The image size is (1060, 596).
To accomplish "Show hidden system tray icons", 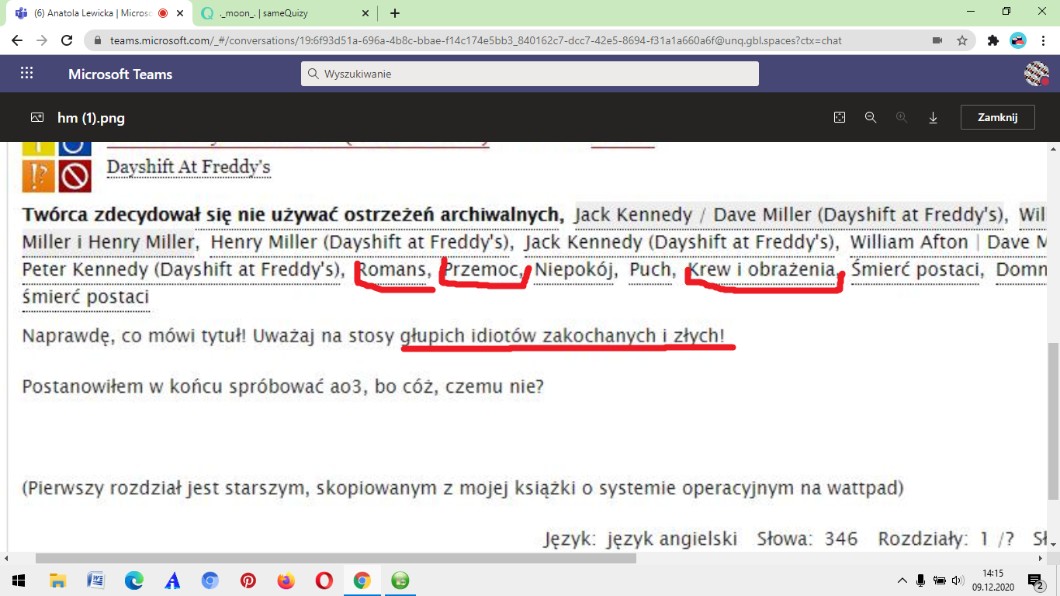I will pos(902,580).
